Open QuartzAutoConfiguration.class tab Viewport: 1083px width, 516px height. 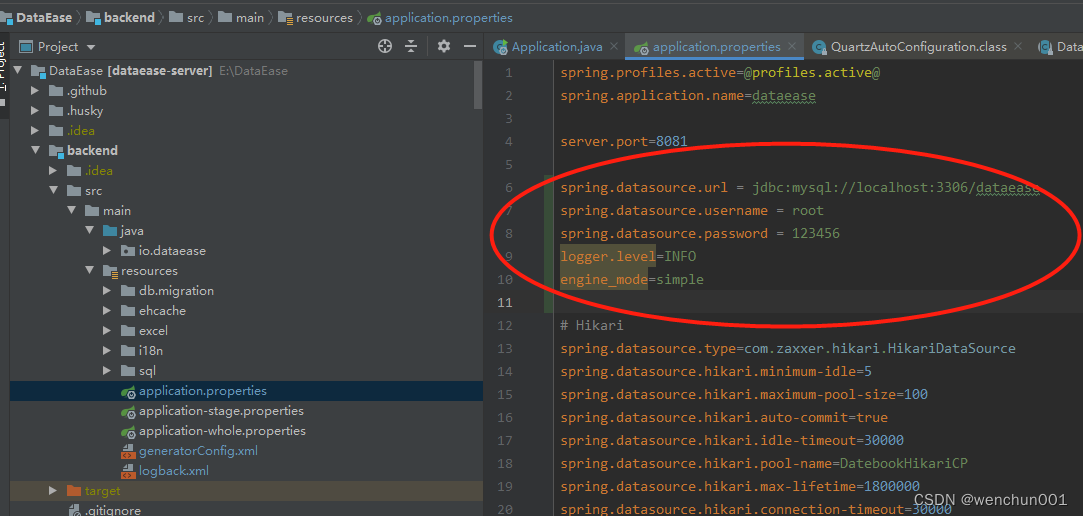[919, 47]
